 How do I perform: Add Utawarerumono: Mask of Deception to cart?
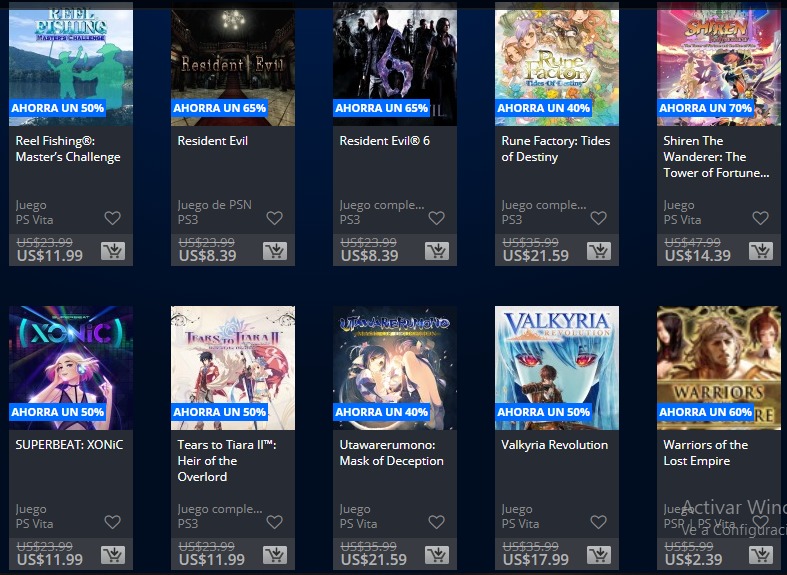point(437,555)
